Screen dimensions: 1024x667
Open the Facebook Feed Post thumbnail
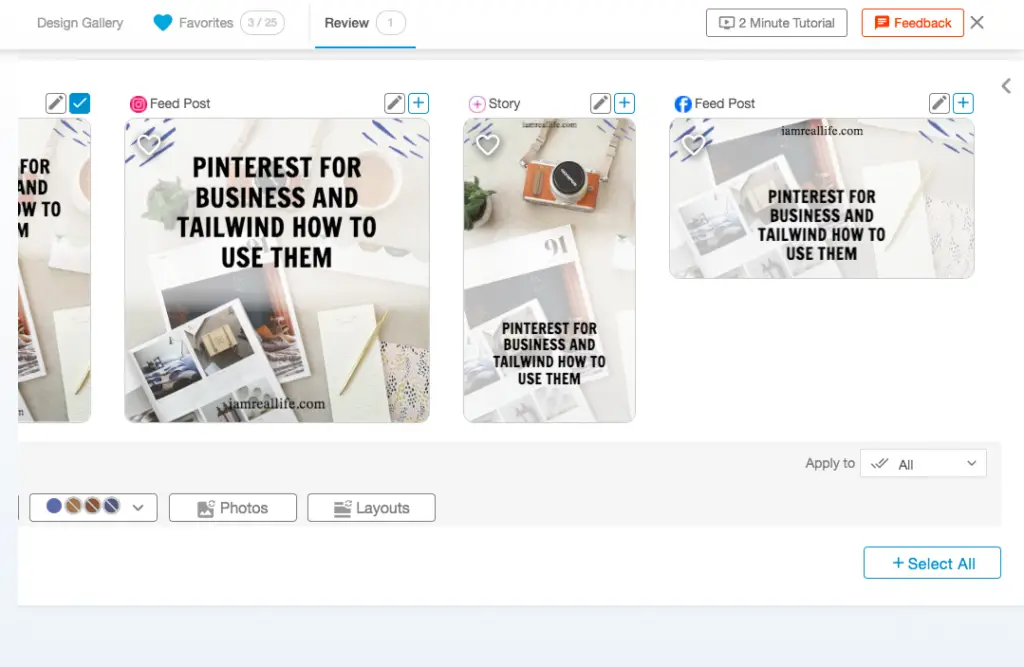click(x=822, y=198)
